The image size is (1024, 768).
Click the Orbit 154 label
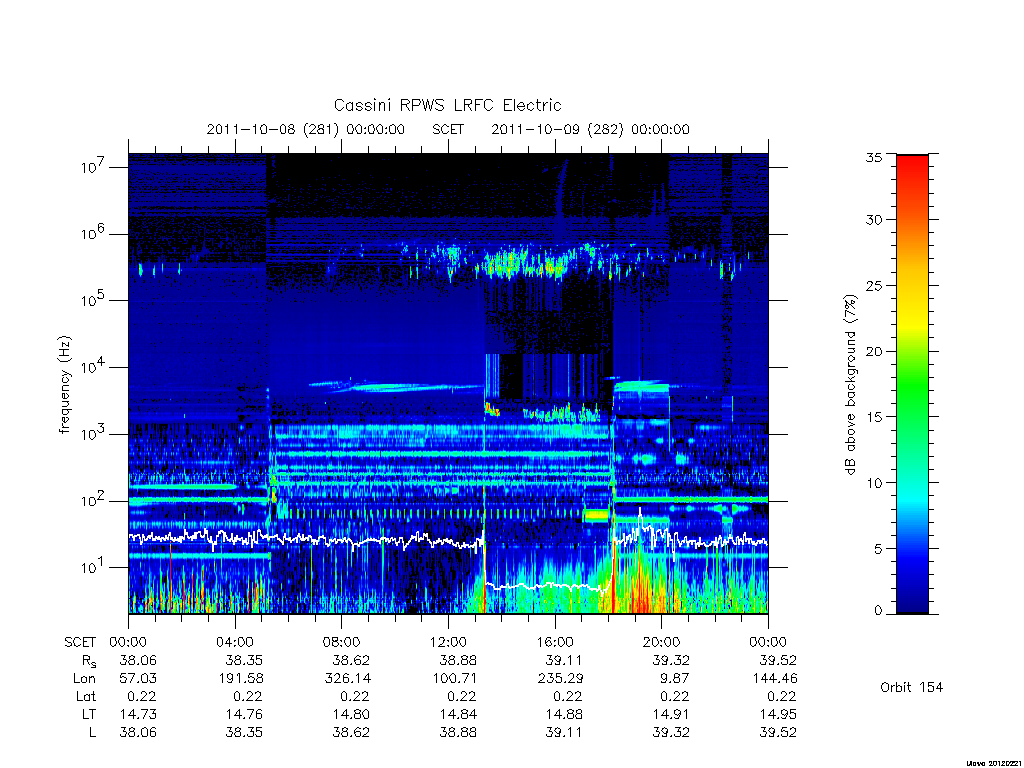click(x=912, y=687)
